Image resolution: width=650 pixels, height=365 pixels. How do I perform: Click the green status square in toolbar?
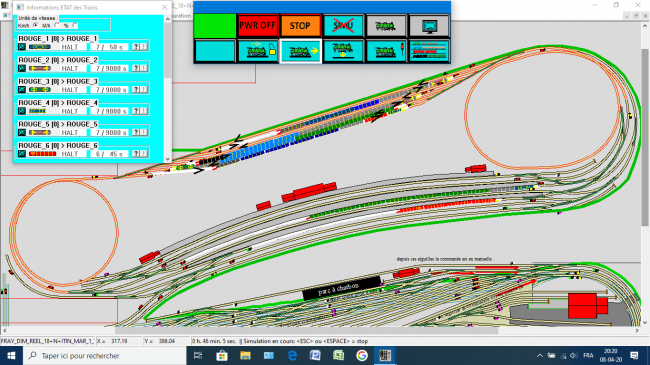(x=215, y=26)
